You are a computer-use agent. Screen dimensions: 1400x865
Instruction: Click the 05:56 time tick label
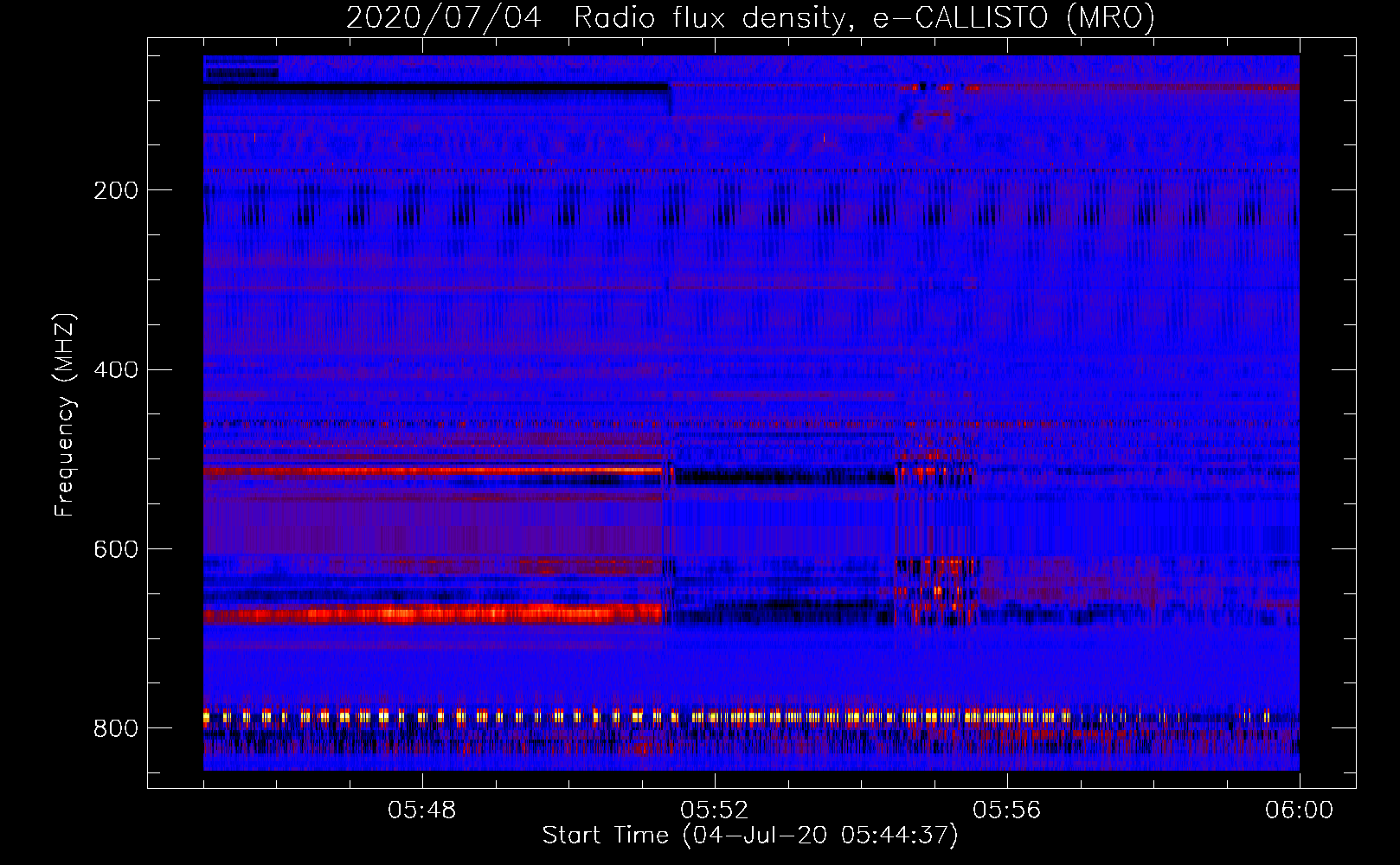pos(1006,811)
